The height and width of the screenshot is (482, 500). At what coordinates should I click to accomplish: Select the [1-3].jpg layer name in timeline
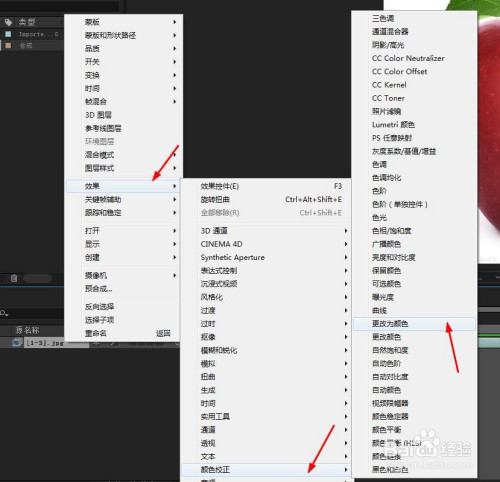click(x=45, y=342)
